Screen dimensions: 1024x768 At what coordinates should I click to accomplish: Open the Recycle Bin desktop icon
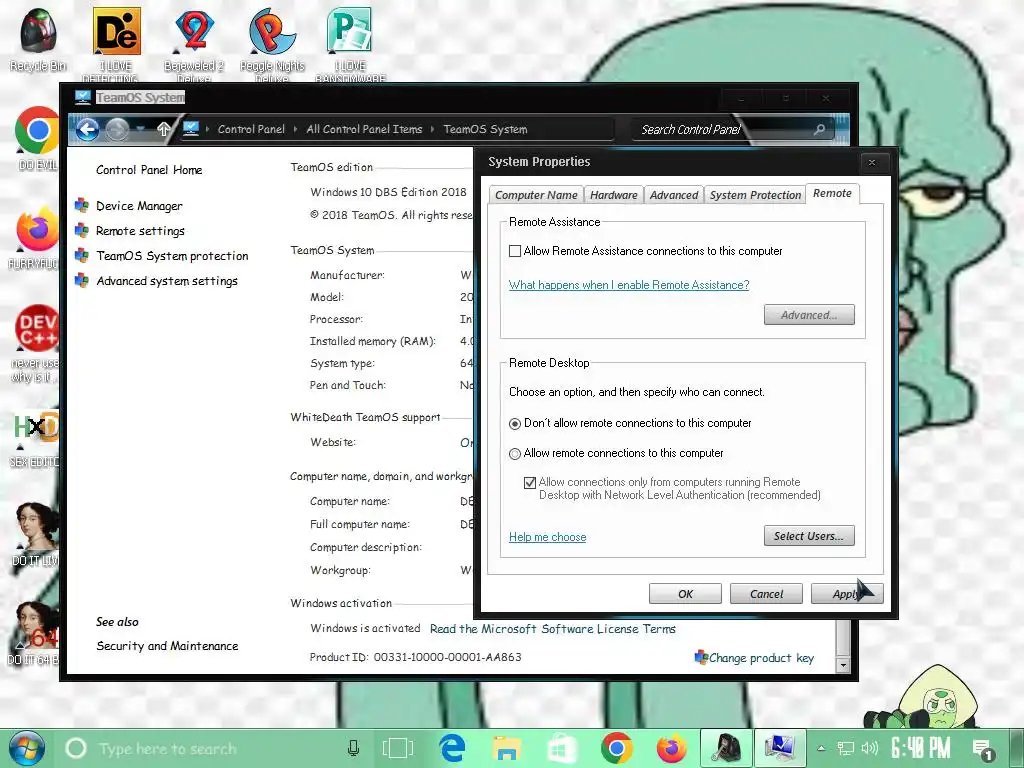click(x=38, y=39)
